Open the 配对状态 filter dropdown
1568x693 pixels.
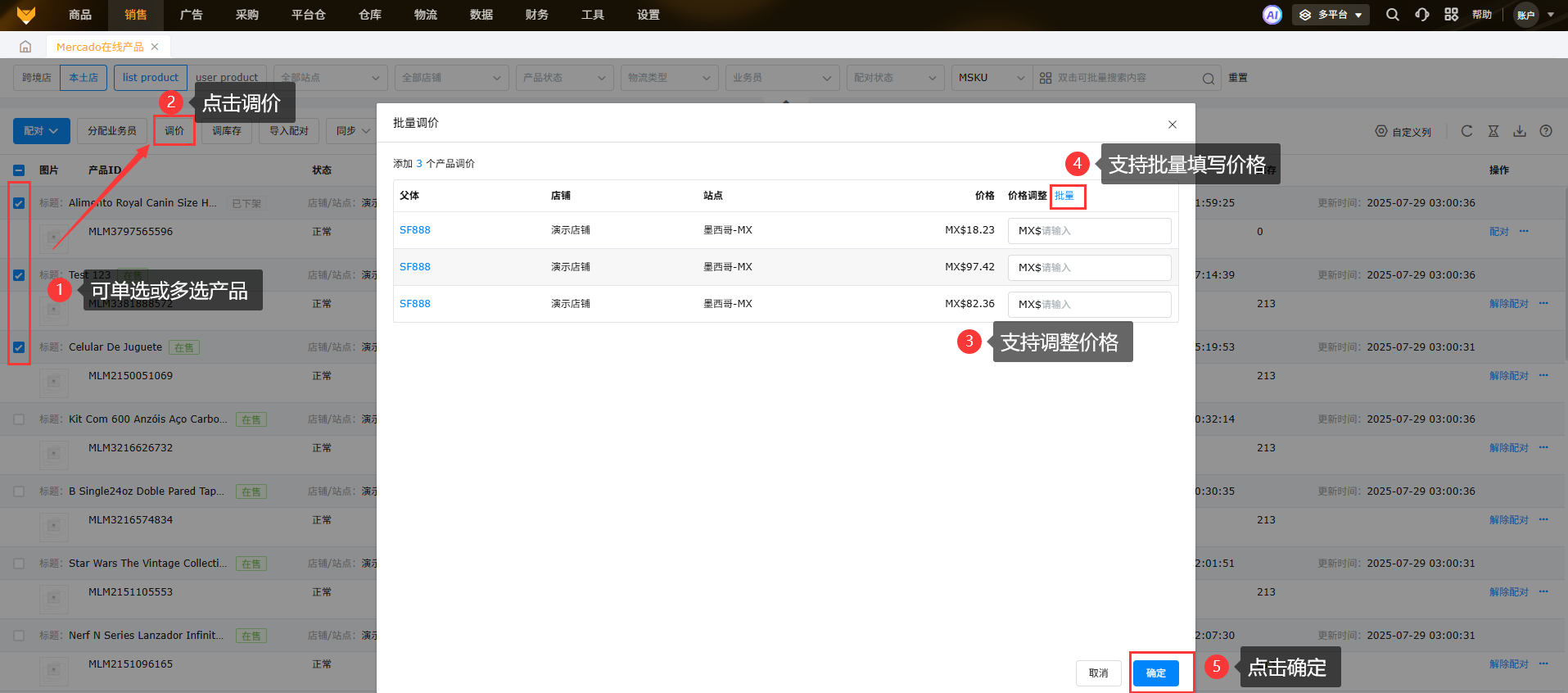click(x=896, y=78)
